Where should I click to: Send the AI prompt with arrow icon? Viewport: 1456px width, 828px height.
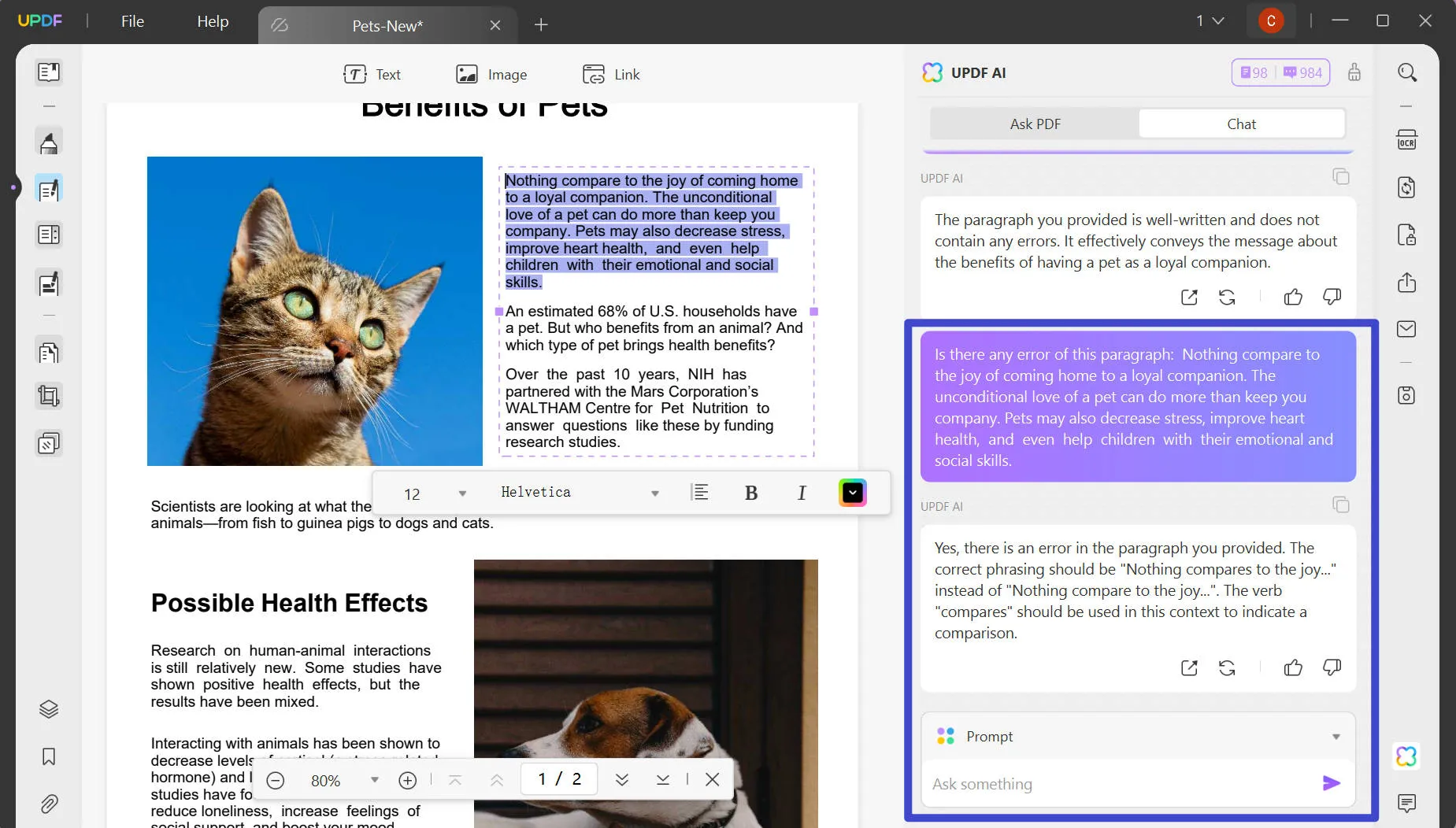(1332, 783)
